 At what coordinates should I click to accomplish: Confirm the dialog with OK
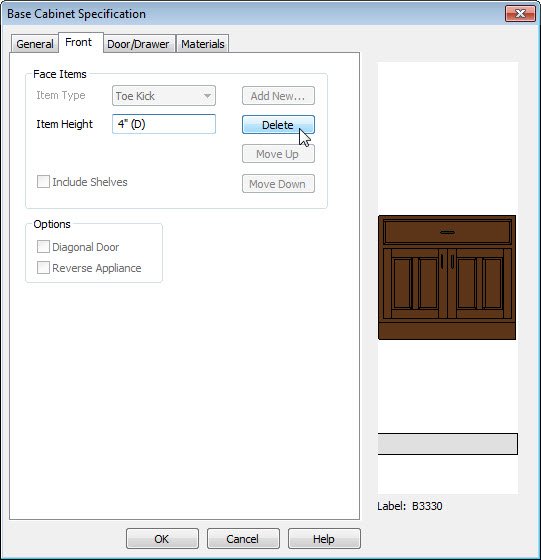(162, 539)
